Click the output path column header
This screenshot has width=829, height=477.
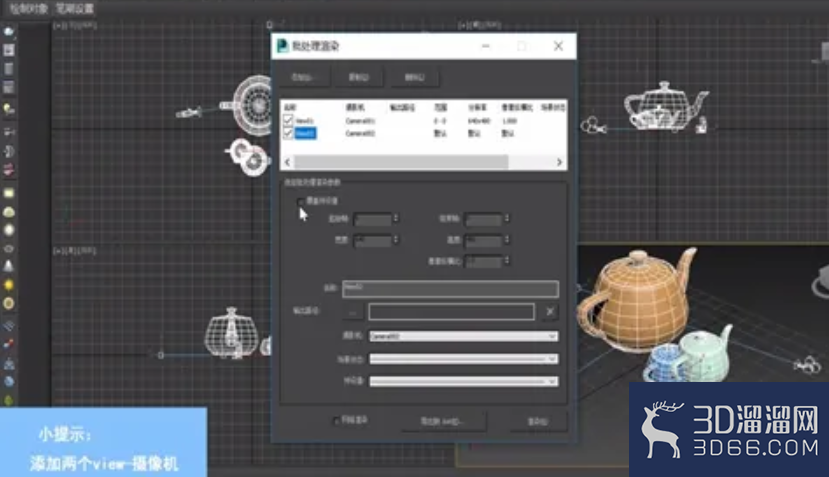coord(402,107)
